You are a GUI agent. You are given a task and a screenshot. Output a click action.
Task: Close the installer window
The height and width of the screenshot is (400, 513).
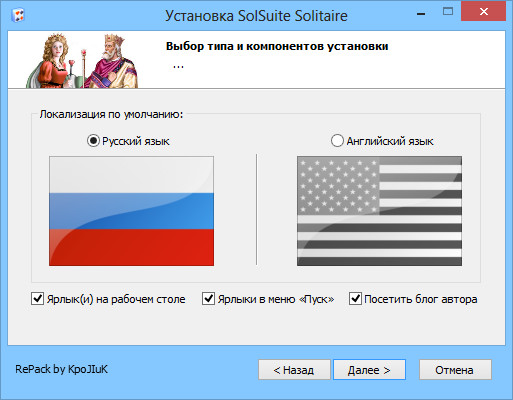[x=483, y=12]
